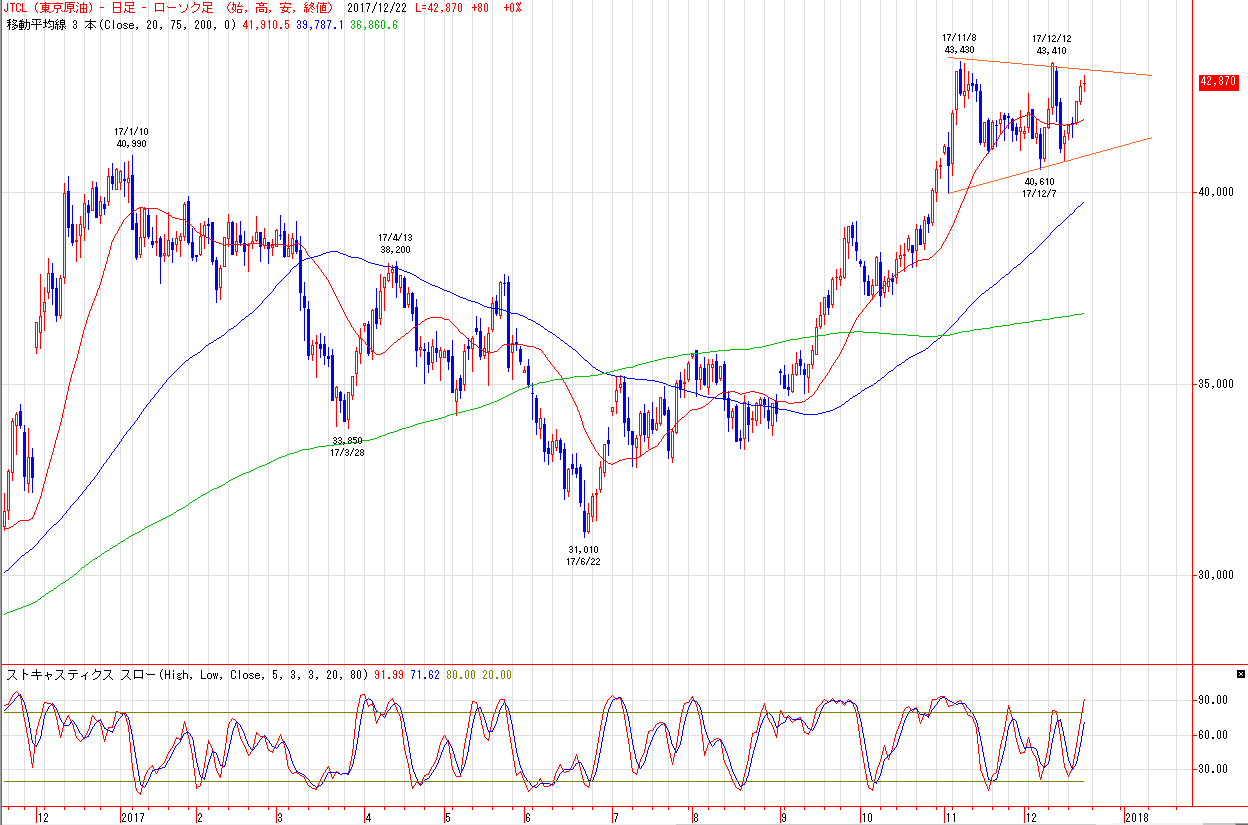The image size is (1248, 825).
Task: Select the overbought level value 80.00
Action: [x=461, y=674]
